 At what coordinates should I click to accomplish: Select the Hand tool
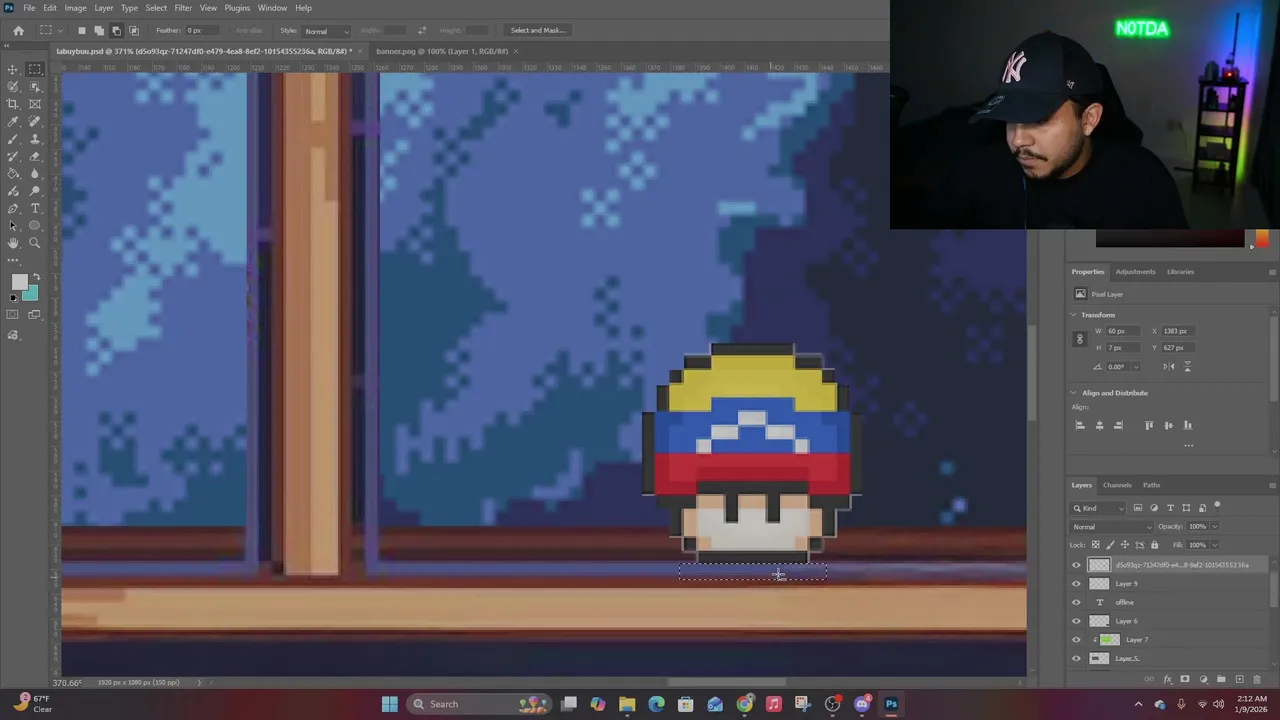coord(13,243)
